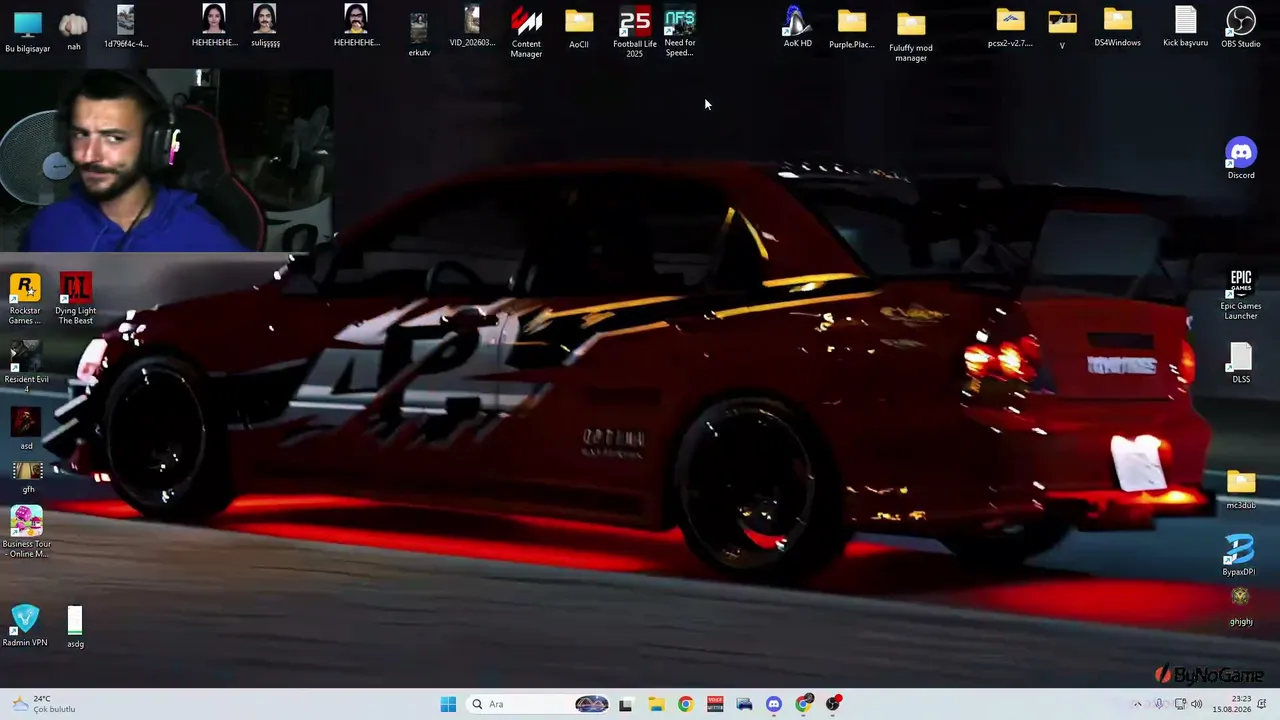Open the Purple.Plac... folder
This screenshot has height=720, width=1280.
pyautogui.click(x=852, y=29)
